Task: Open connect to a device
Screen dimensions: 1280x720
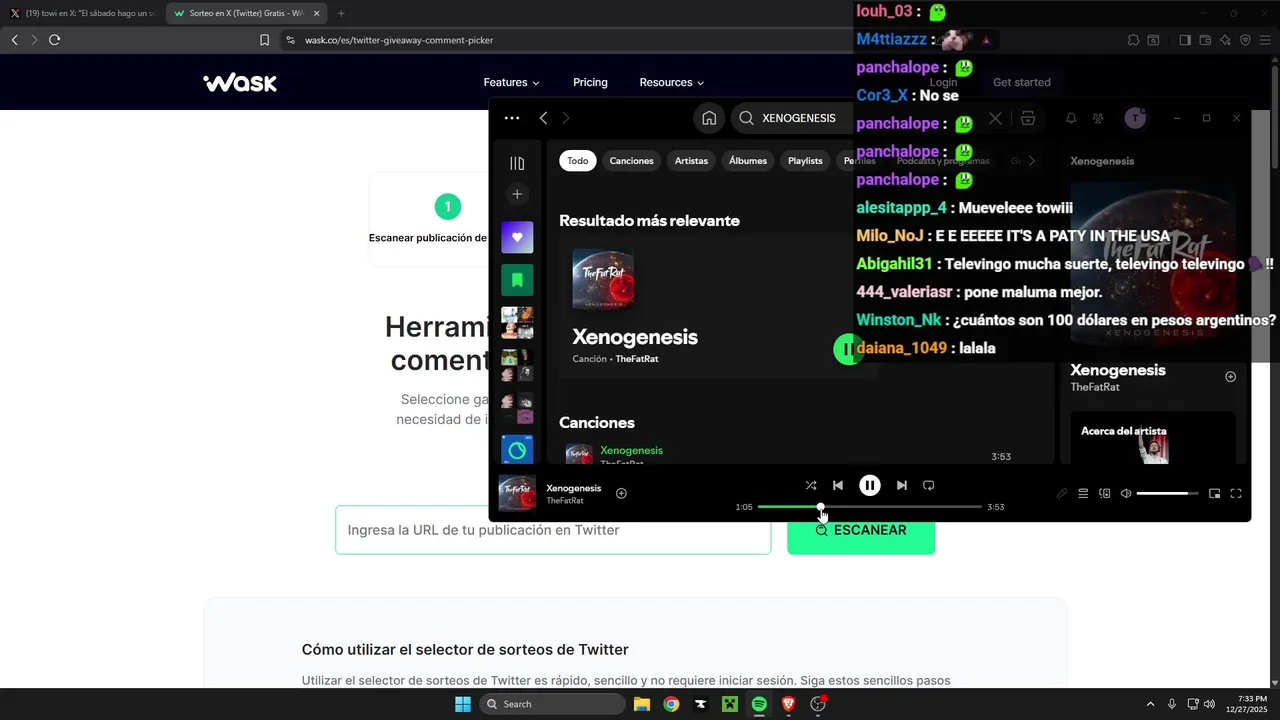Action: click(1105, 493)
